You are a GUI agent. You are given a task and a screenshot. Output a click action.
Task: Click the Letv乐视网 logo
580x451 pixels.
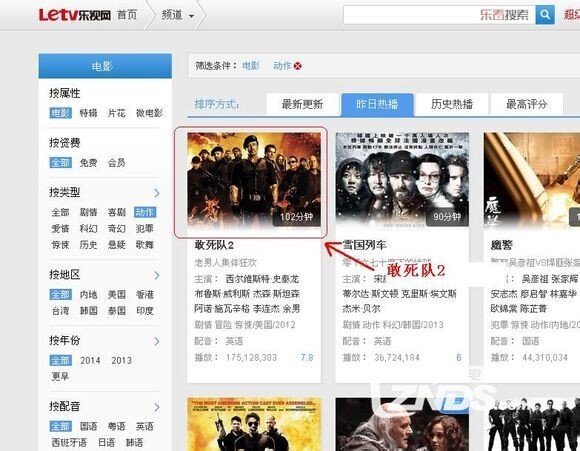[x=75, y=15]
